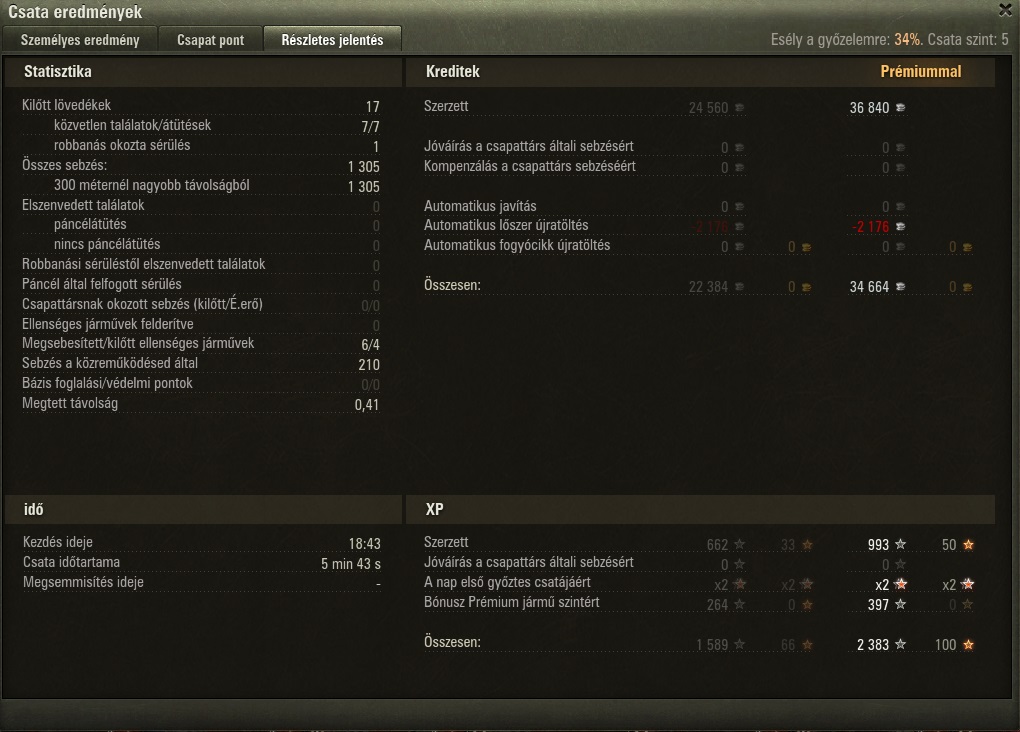This screenshot has height=732, width=1020.
Task: Close the Csata eredmények window
Action: click(1006, 10)
